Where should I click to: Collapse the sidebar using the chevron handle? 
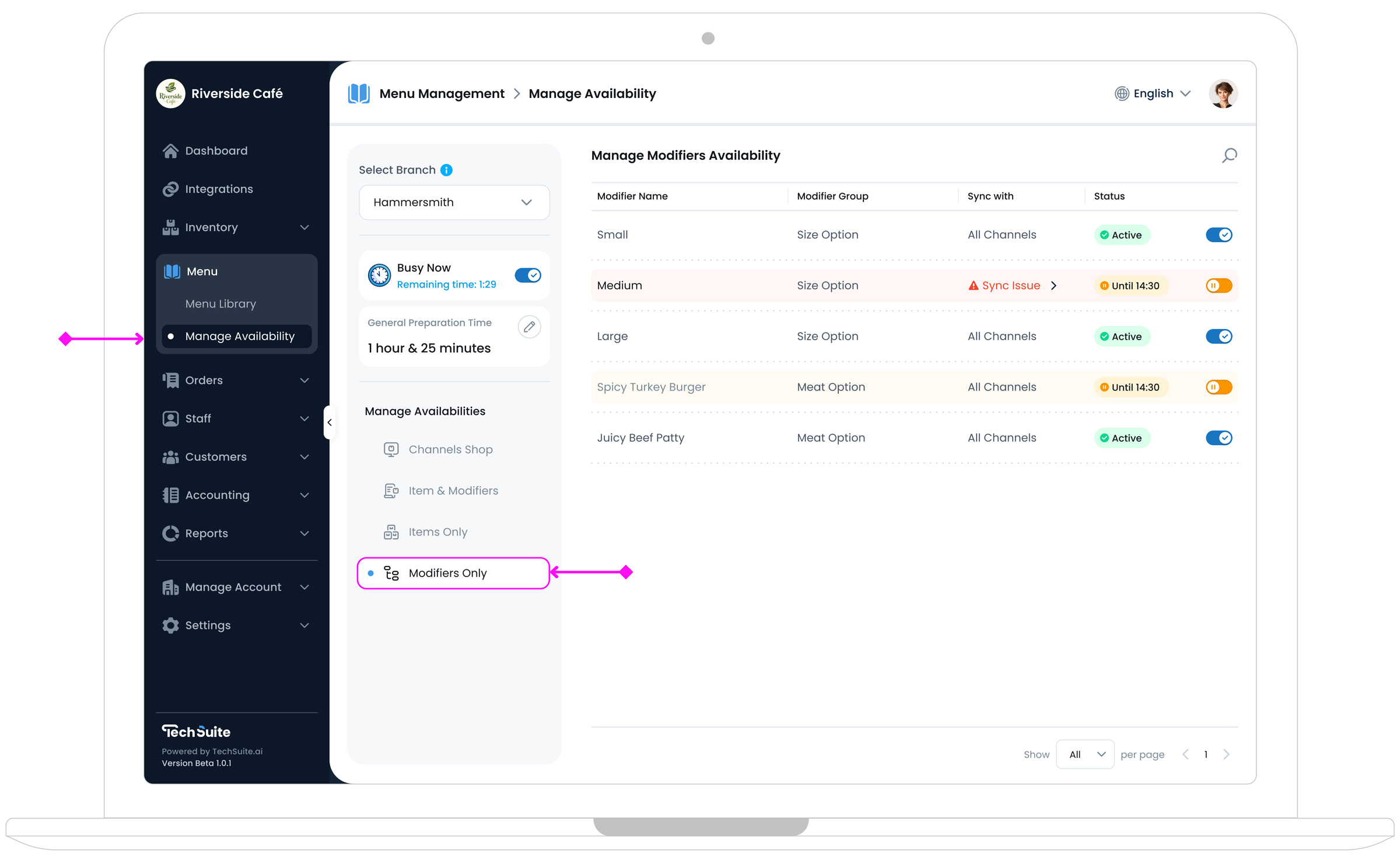click(x=330, y=422)
